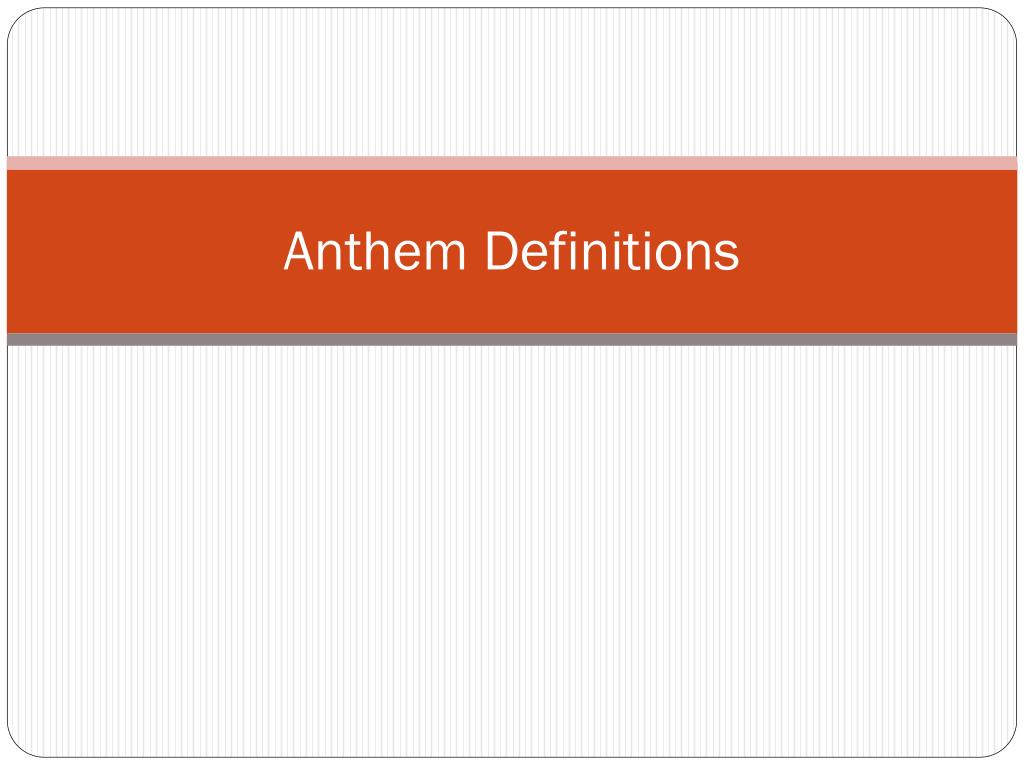Image resolution: width=1024 pixels, height=768 pixels.
Task: Click the letter m ending Anthem
Action: tap(447, 255)
